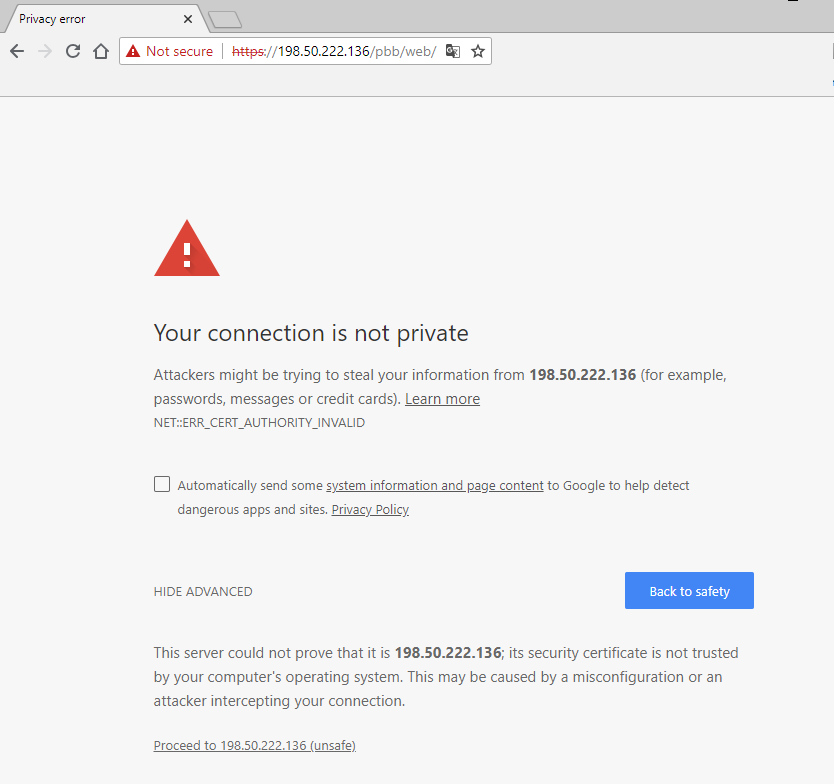Screen dimensions: 834x784
Task: Open system information and page content link
Action: 435,486
